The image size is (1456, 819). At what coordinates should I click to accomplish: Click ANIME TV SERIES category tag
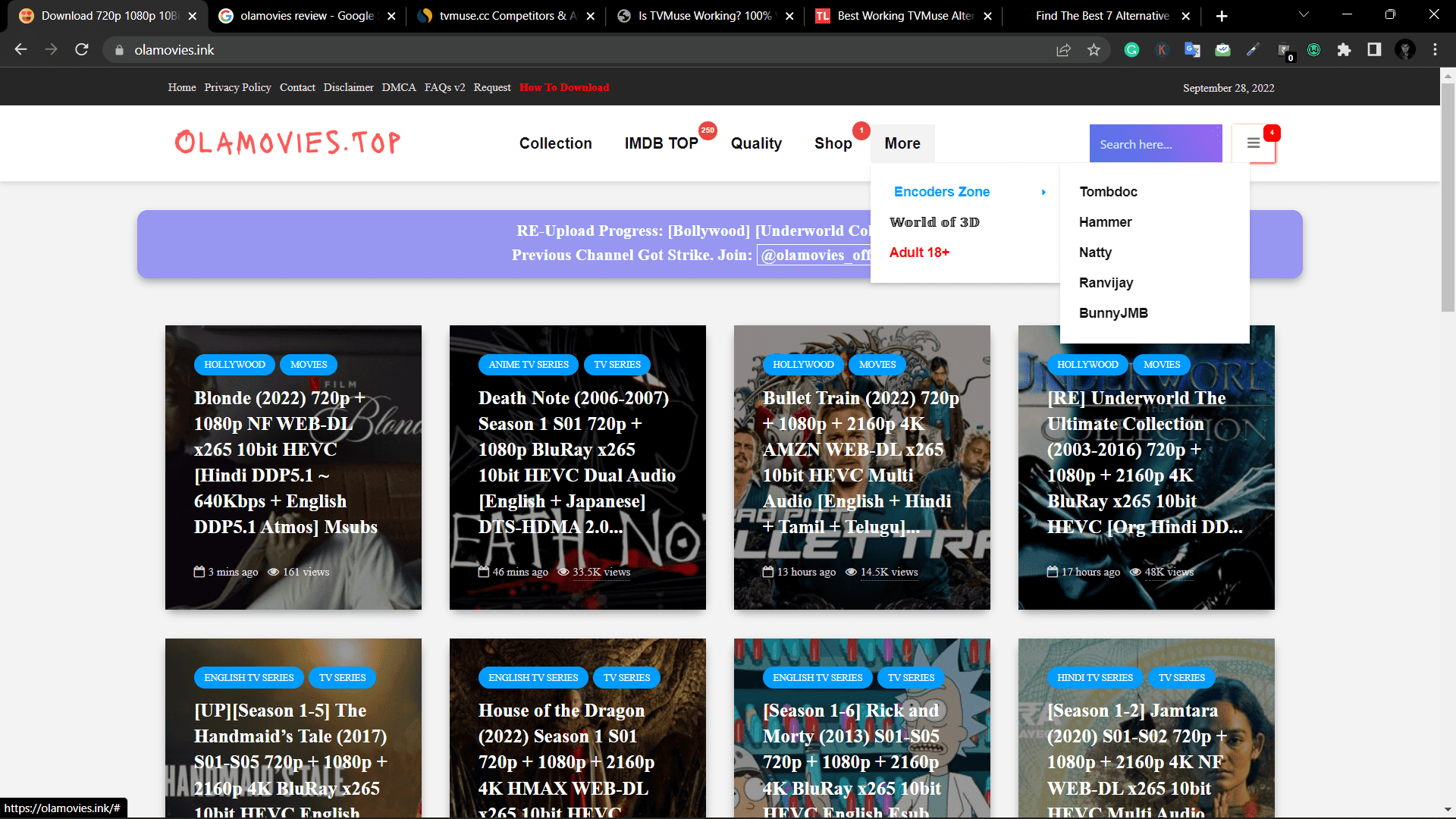tap(529, 365)
